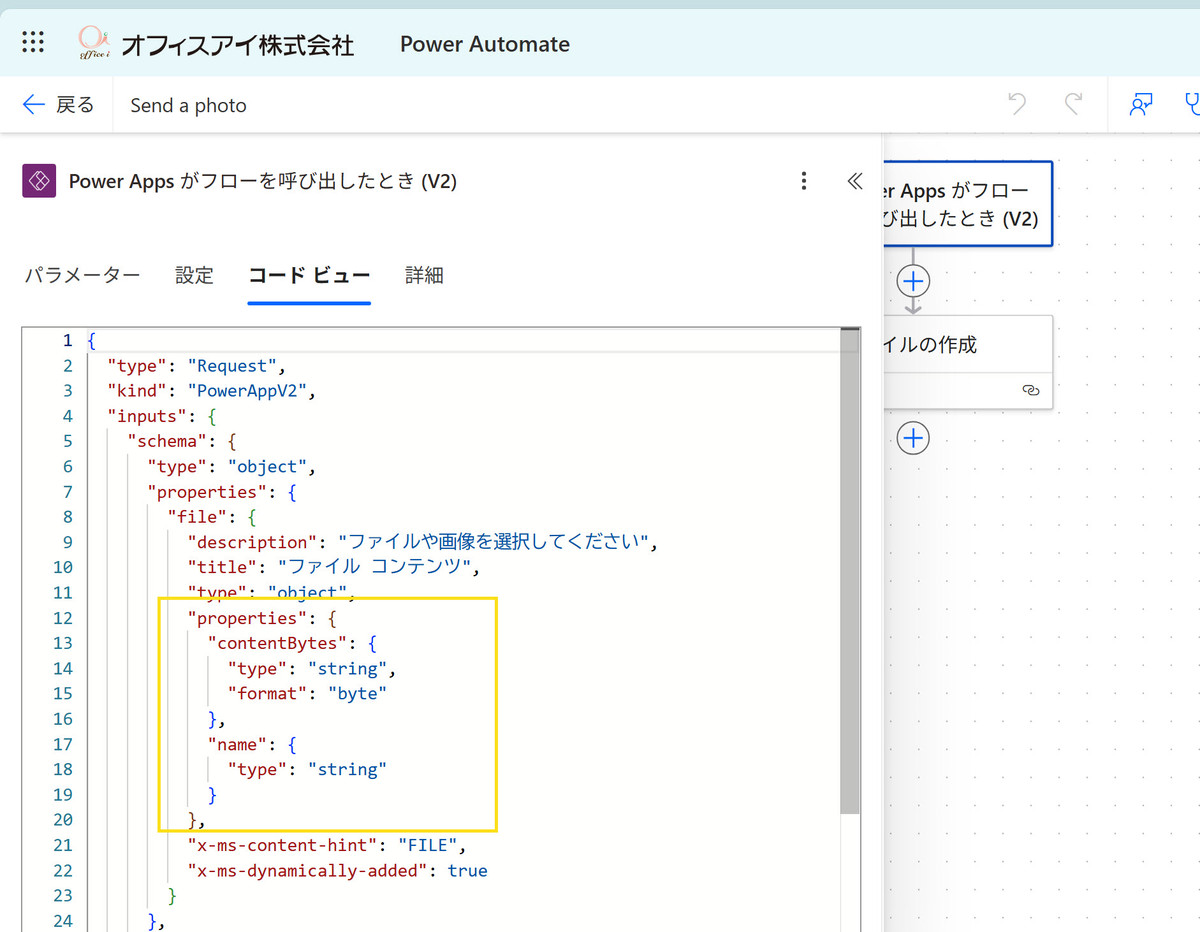
Task: Click the "file": { code line
Action: tap(213, 516)
